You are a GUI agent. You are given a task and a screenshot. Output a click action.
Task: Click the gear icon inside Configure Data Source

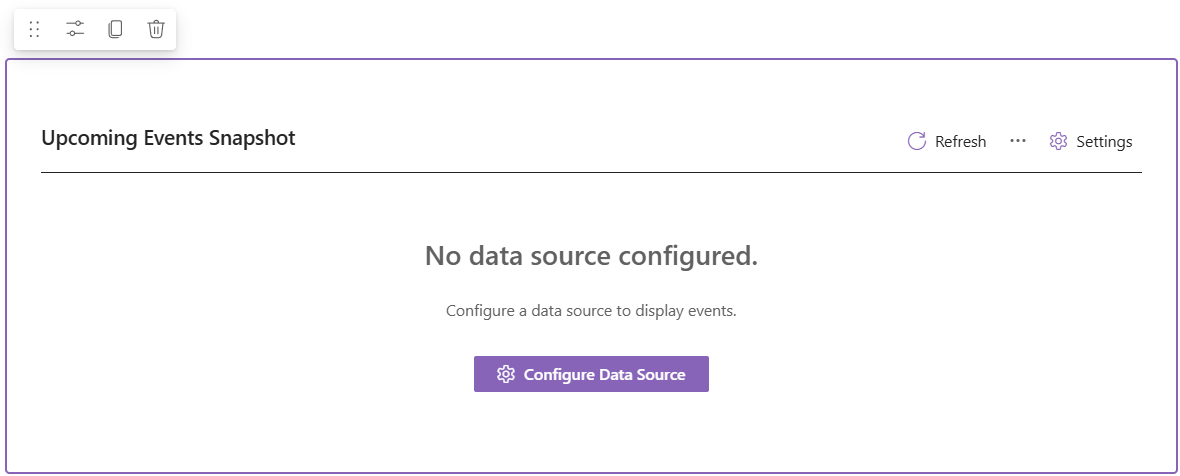click(x=506, y=374)
